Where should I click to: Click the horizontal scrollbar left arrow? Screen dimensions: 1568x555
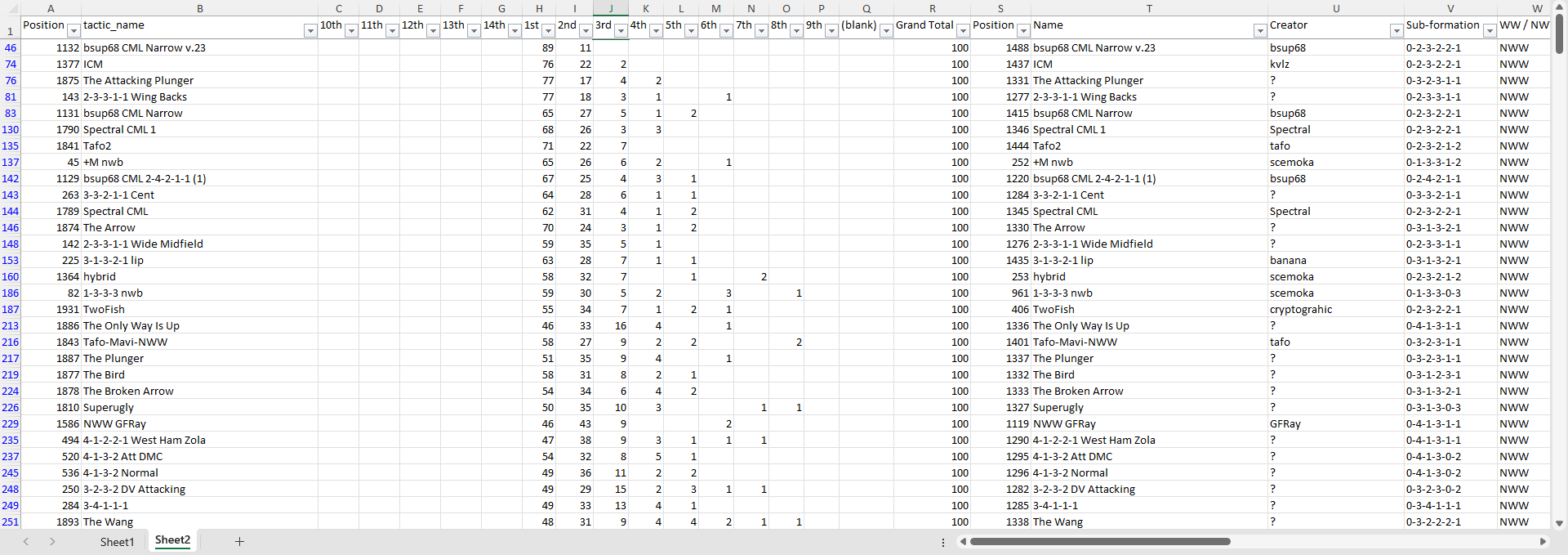pyautogui.click(x=963, y=541)
